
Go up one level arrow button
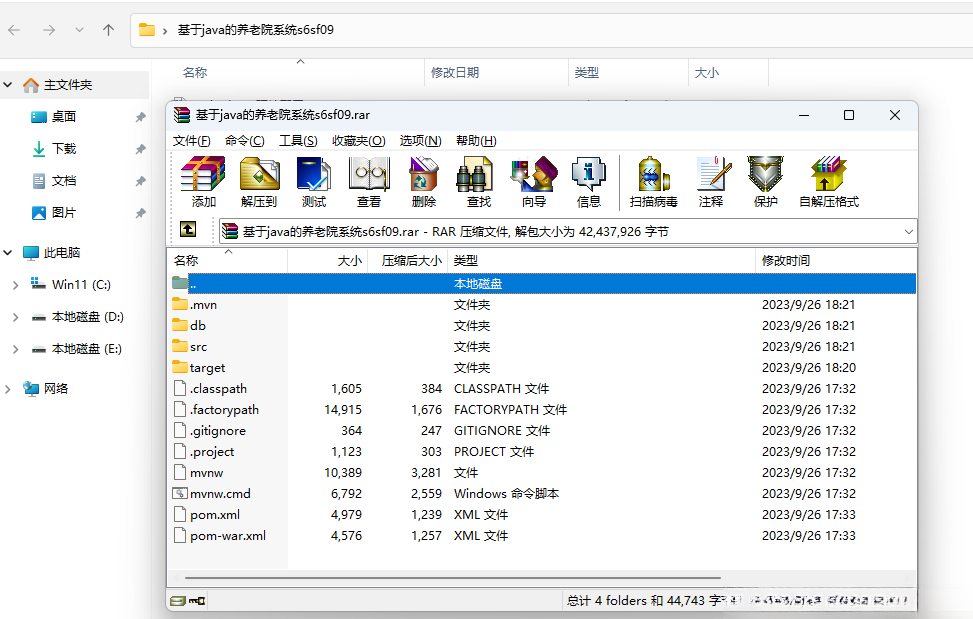[x=188, y=229]
